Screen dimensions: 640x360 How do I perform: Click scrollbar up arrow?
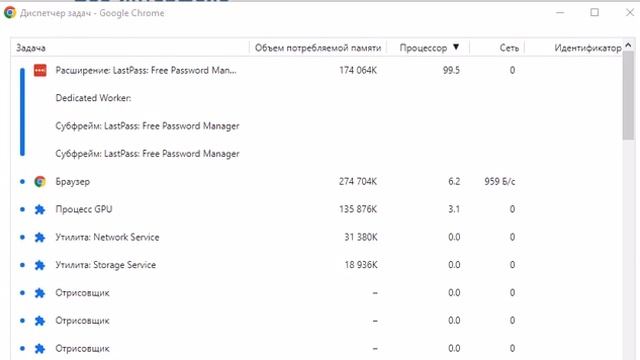pos(629,45)
